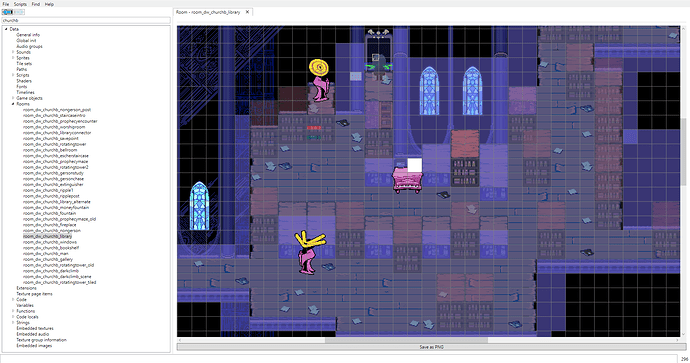Select room_dw_churchb_worshiproom

(x=54, y=127)
